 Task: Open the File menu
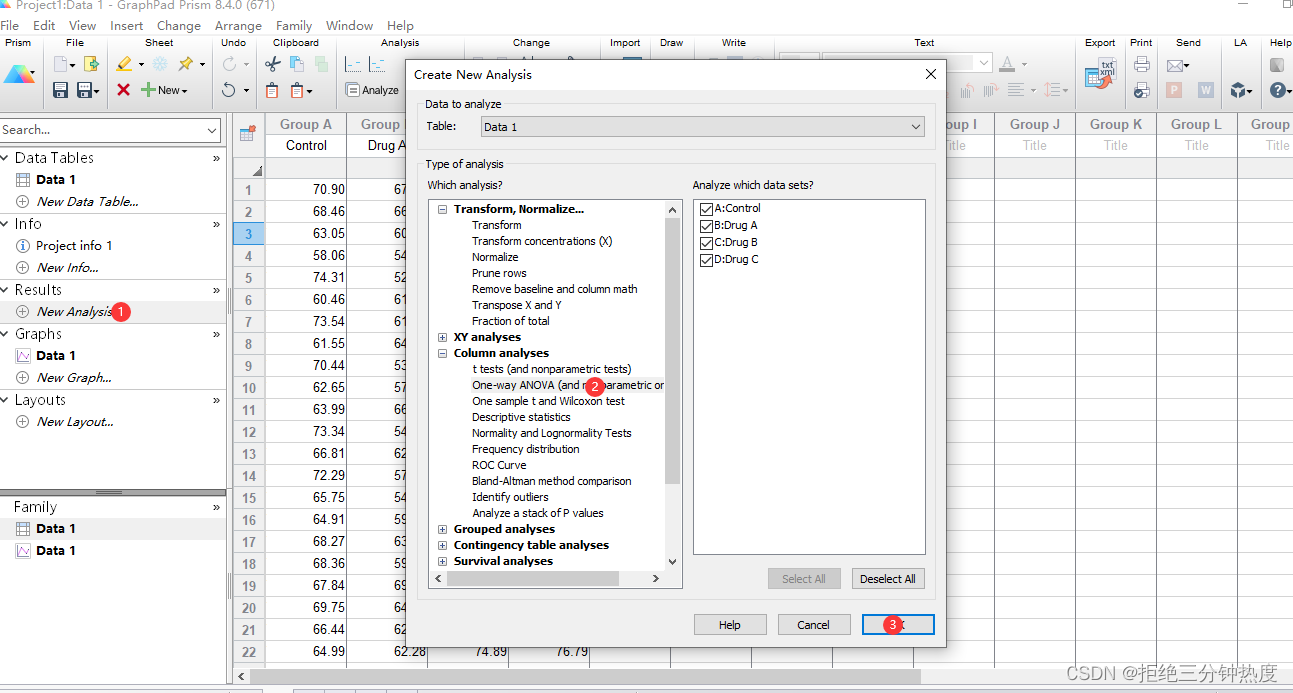point(9,25)
